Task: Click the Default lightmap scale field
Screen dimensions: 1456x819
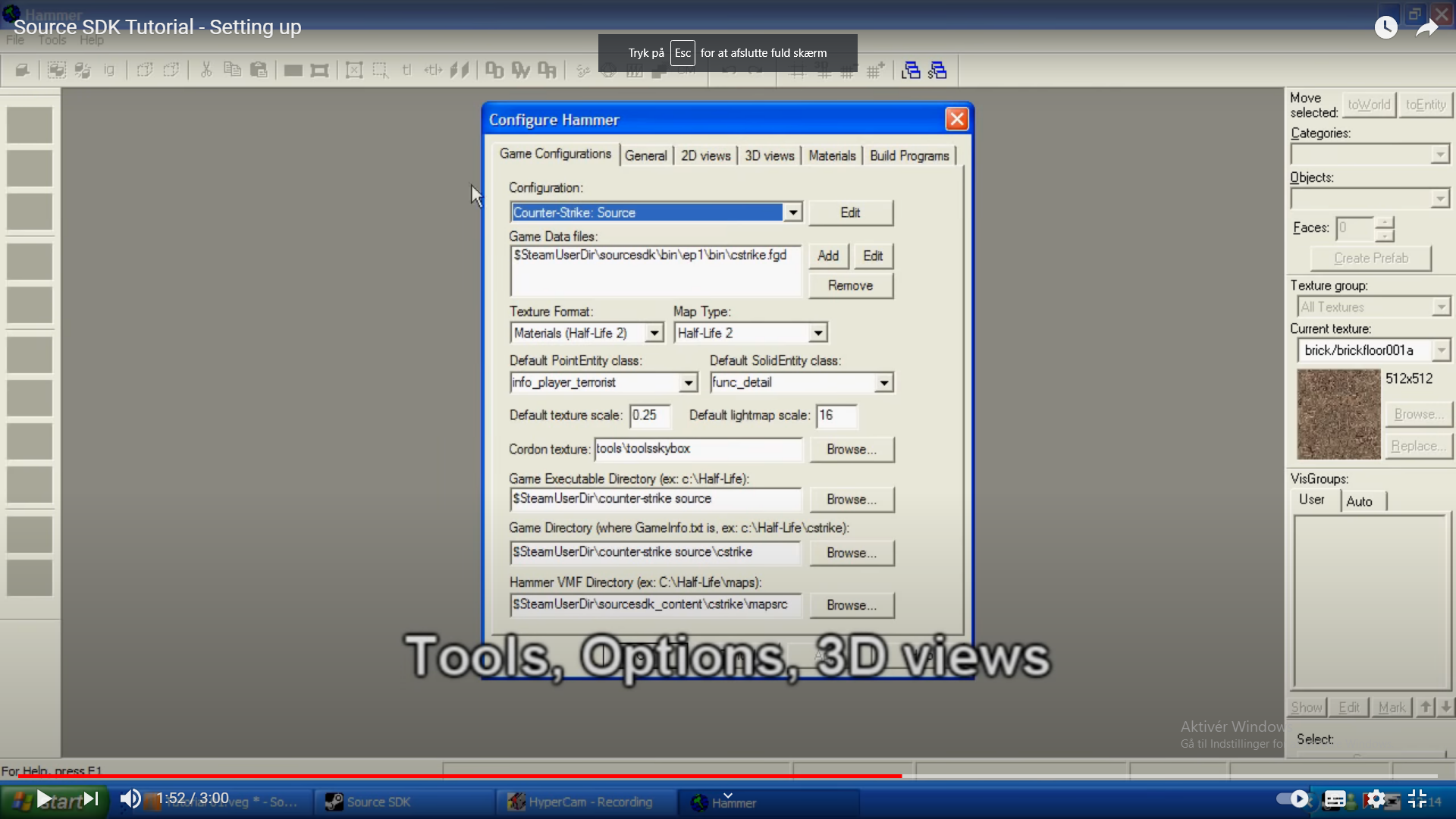Action: point(836,416)
